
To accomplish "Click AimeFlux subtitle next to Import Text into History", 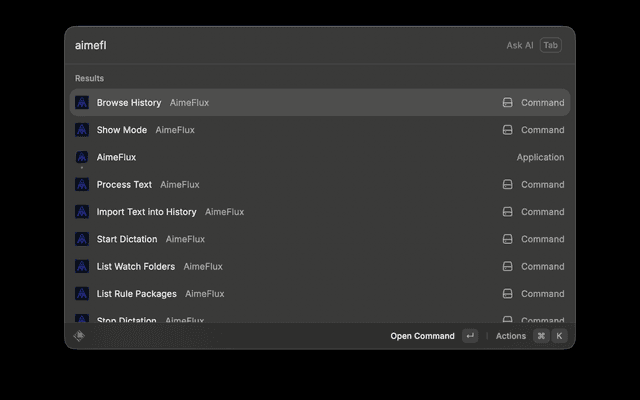I will (224, 212).
